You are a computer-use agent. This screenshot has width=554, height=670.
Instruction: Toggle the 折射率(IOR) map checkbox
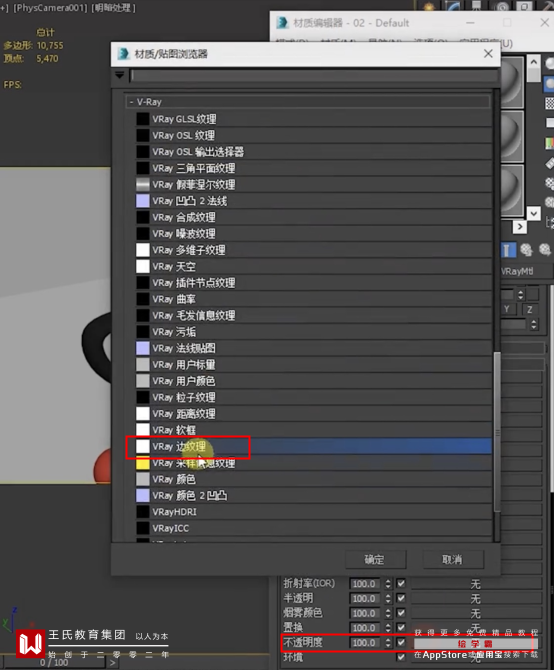401,583
